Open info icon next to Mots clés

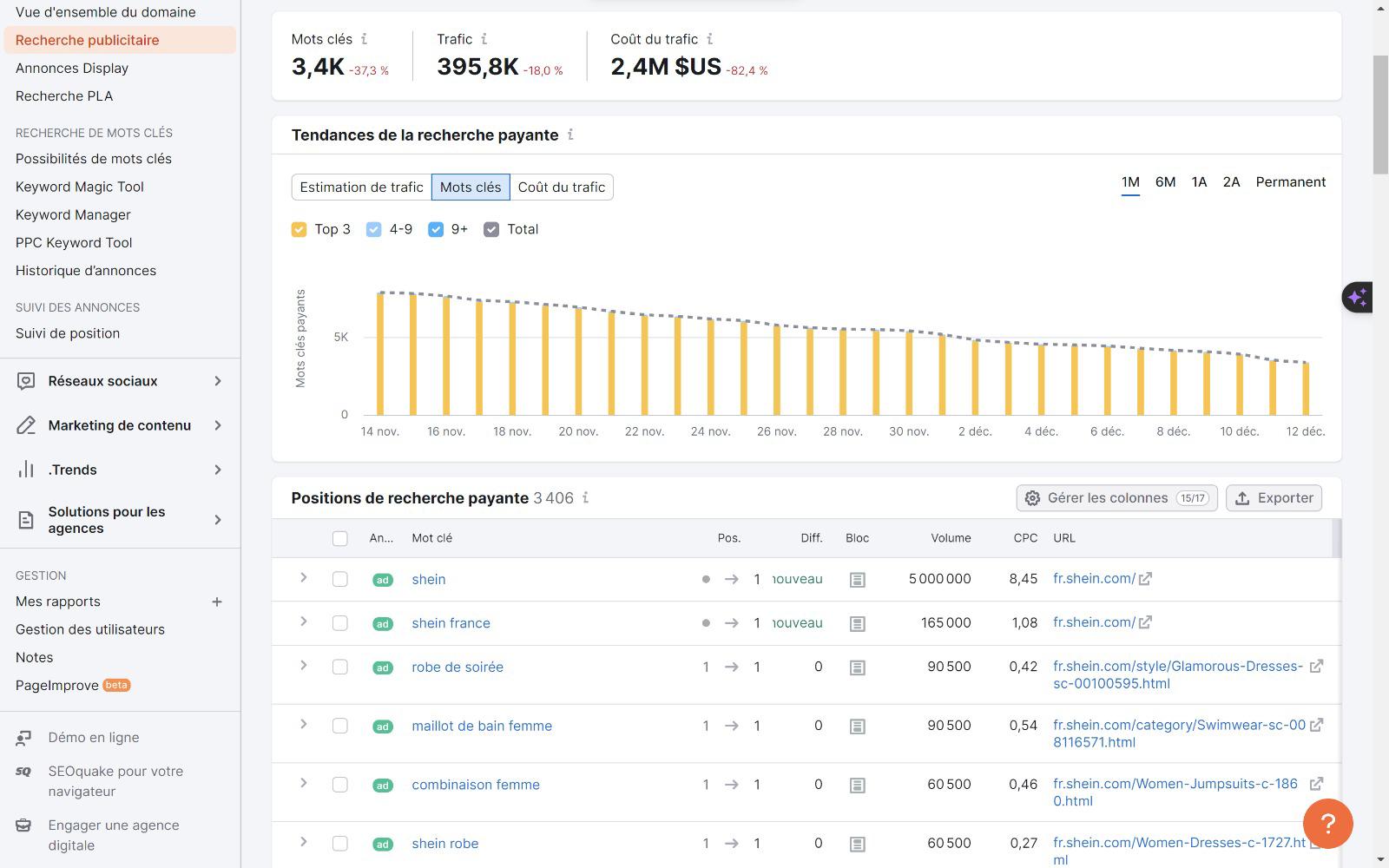pos(364,39)
